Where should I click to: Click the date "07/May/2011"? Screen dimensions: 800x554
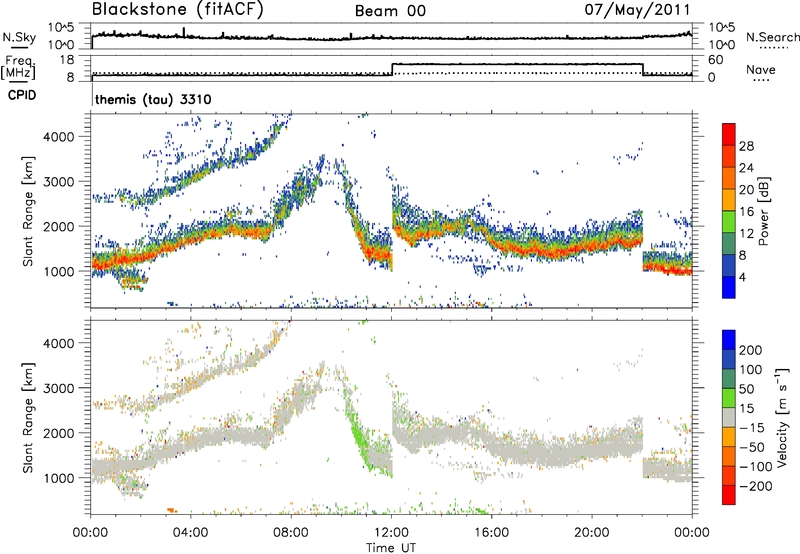637,10
